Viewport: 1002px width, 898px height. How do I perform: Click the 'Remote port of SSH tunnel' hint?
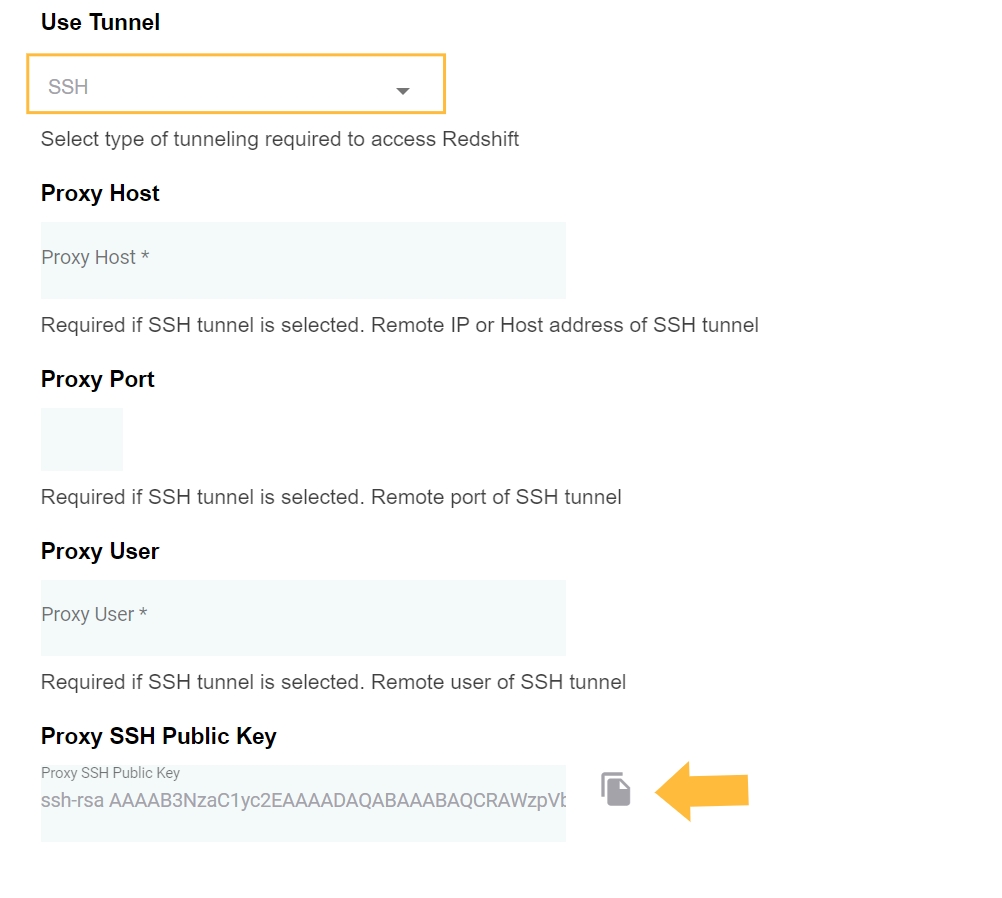pos(496,497)
